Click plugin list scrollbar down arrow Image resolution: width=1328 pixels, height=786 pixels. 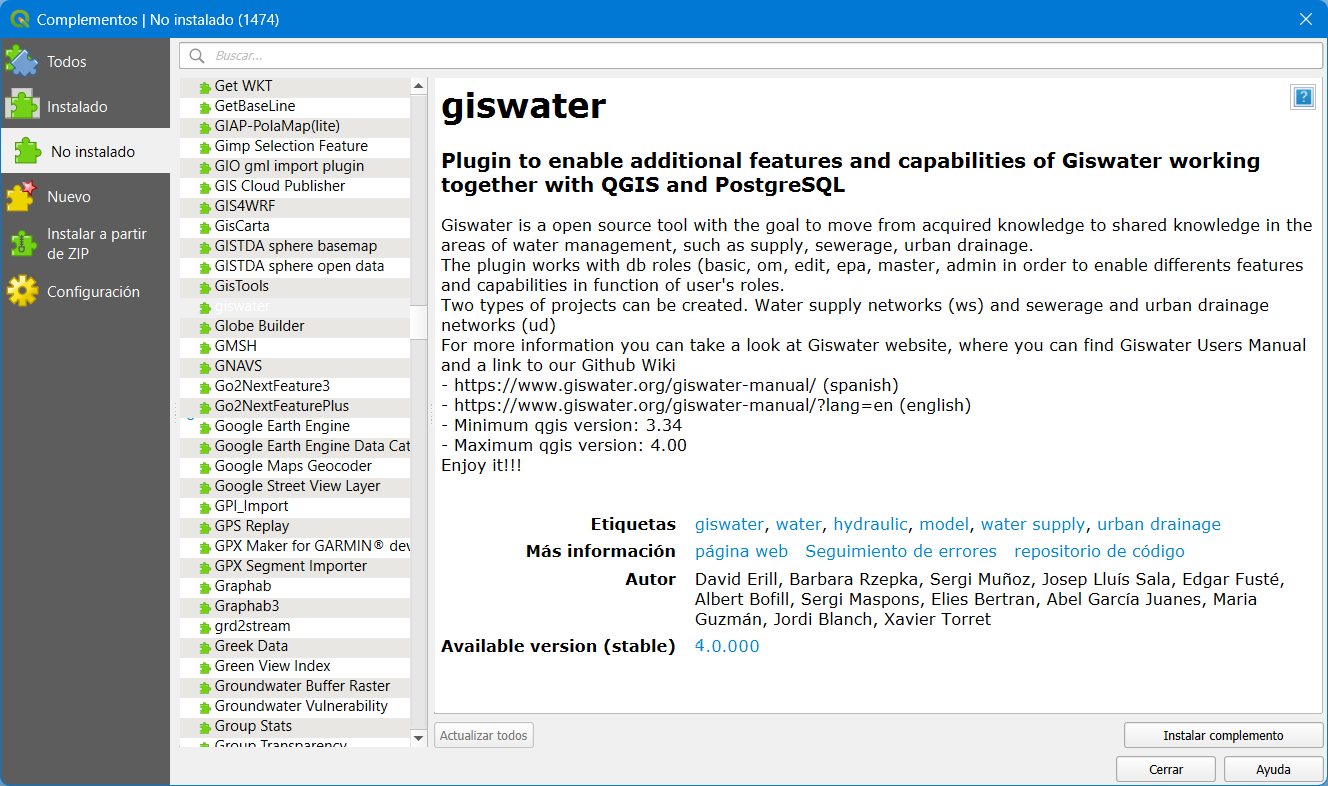(x=419, y=738)
